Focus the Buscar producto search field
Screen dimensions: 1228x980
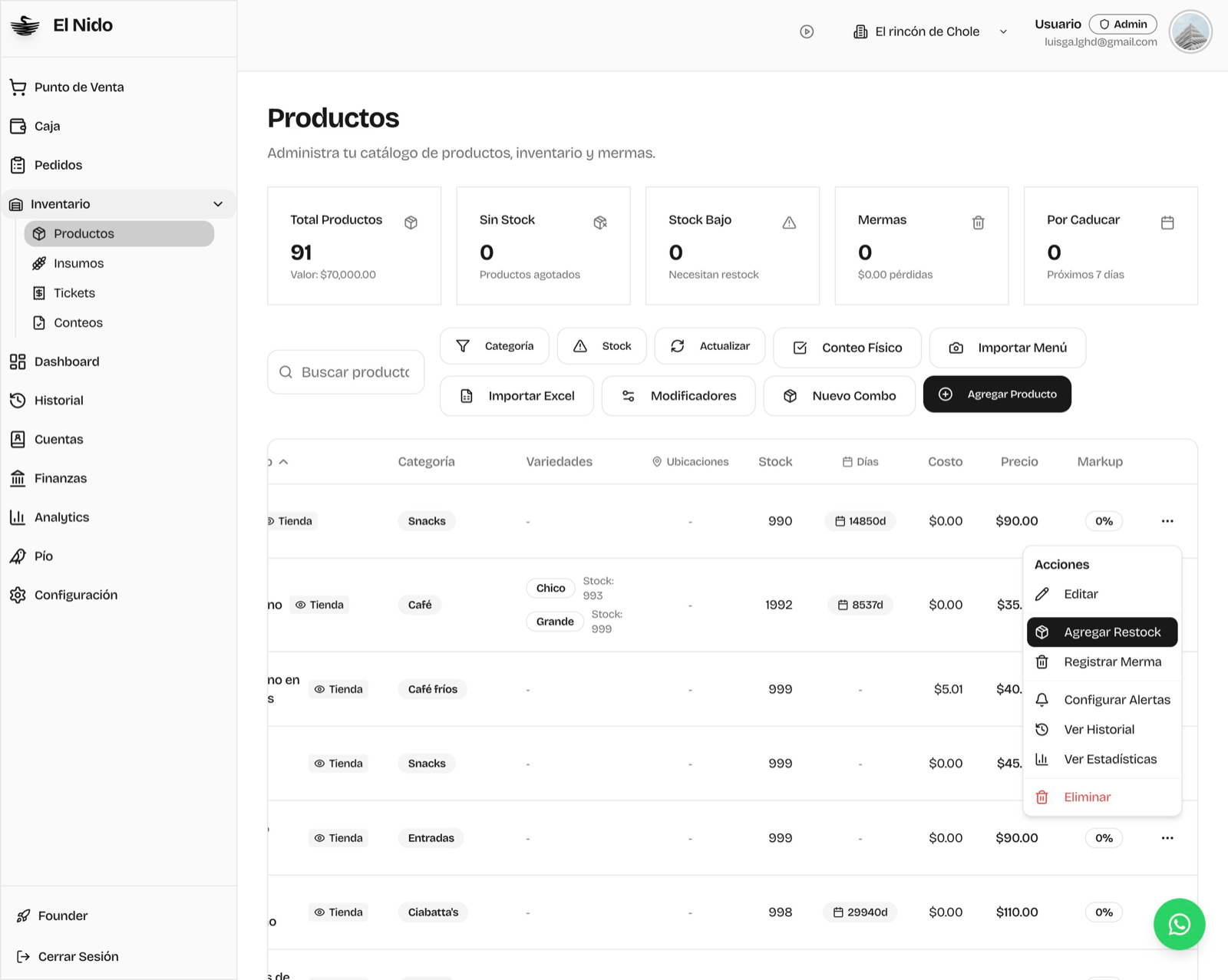click(346, 372)
